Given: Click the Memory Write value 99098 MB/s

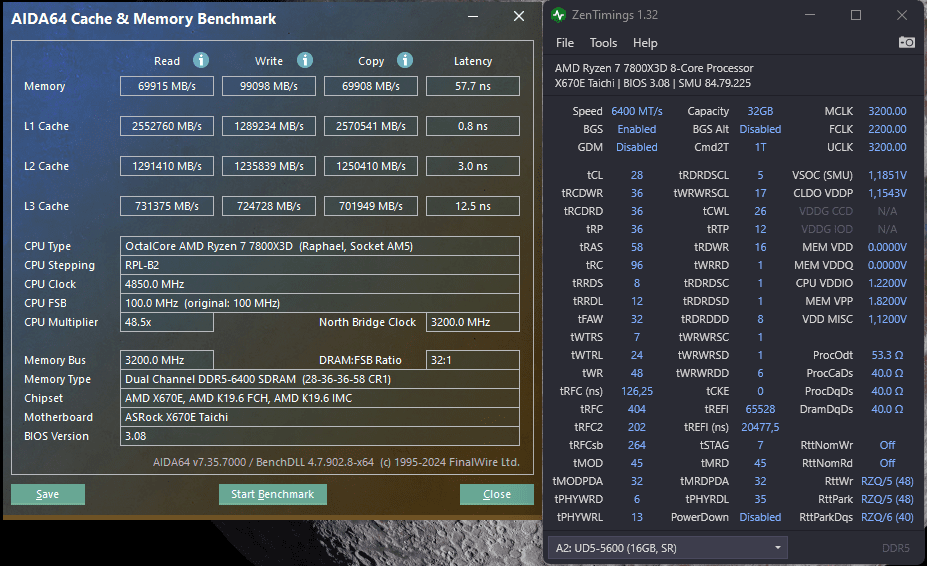Looking at the screenshot, I should click(269, 86).
